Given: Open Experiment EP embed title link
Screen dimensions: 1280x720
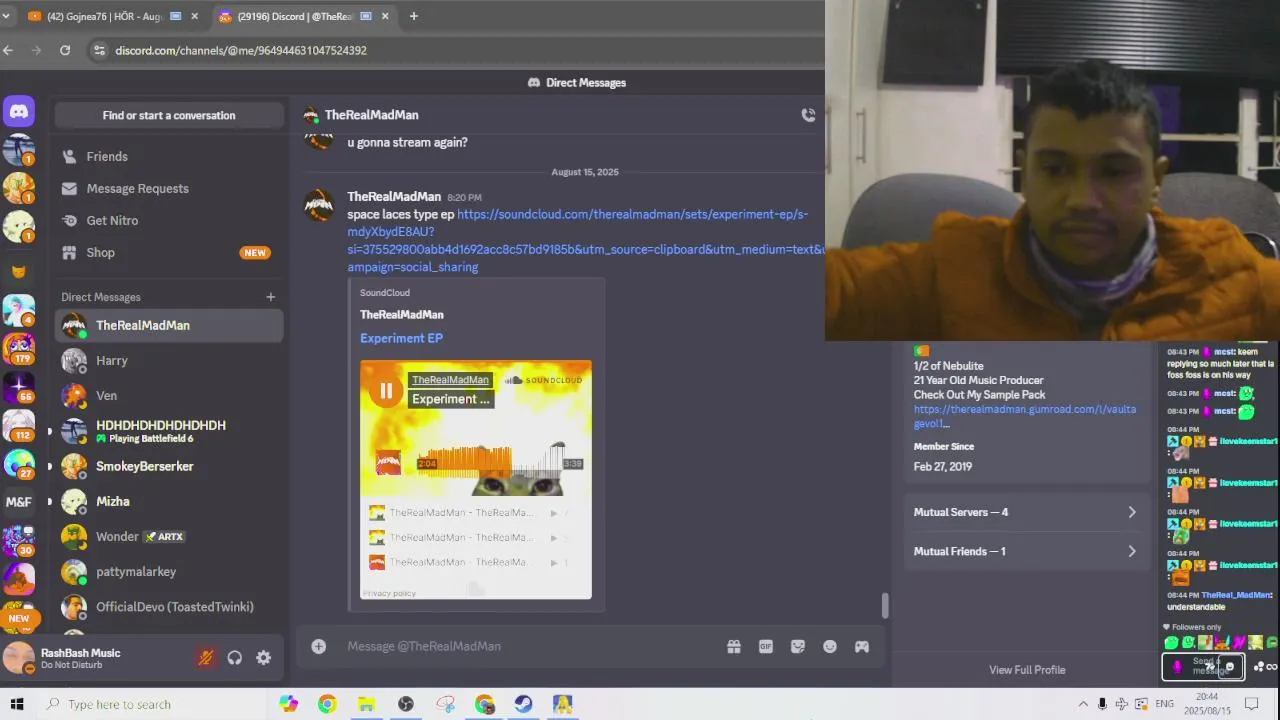Looking at the screenshot, I should pyautogui.click(x=401, y=338).
